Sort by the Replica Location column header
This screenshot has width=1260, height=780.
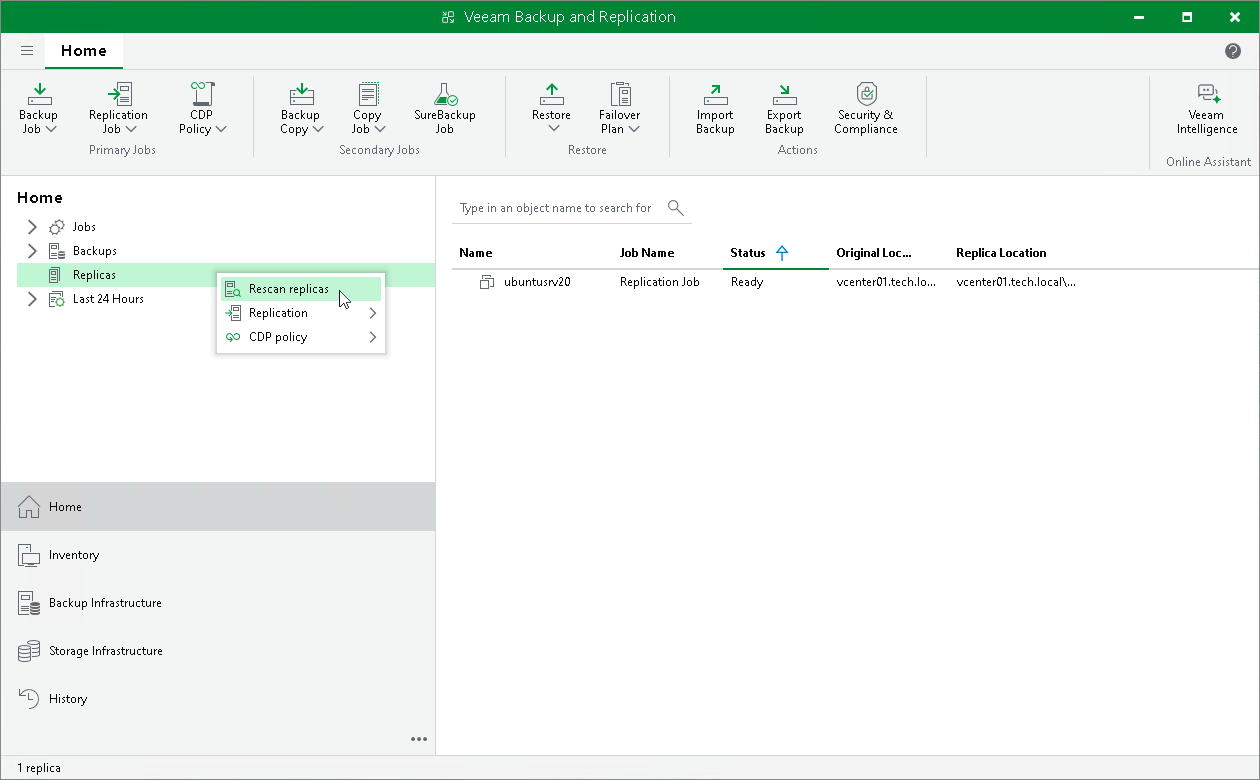pyautogui.click(x=1001, y=253)
